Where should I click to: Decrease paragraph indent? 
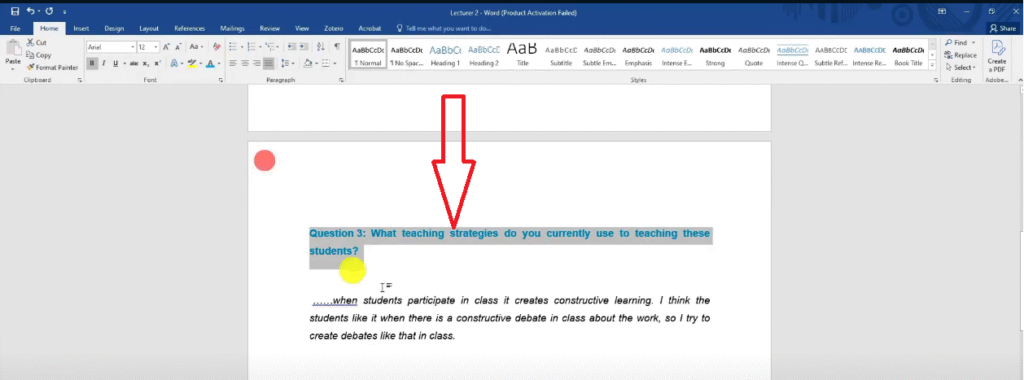(292, 47)
